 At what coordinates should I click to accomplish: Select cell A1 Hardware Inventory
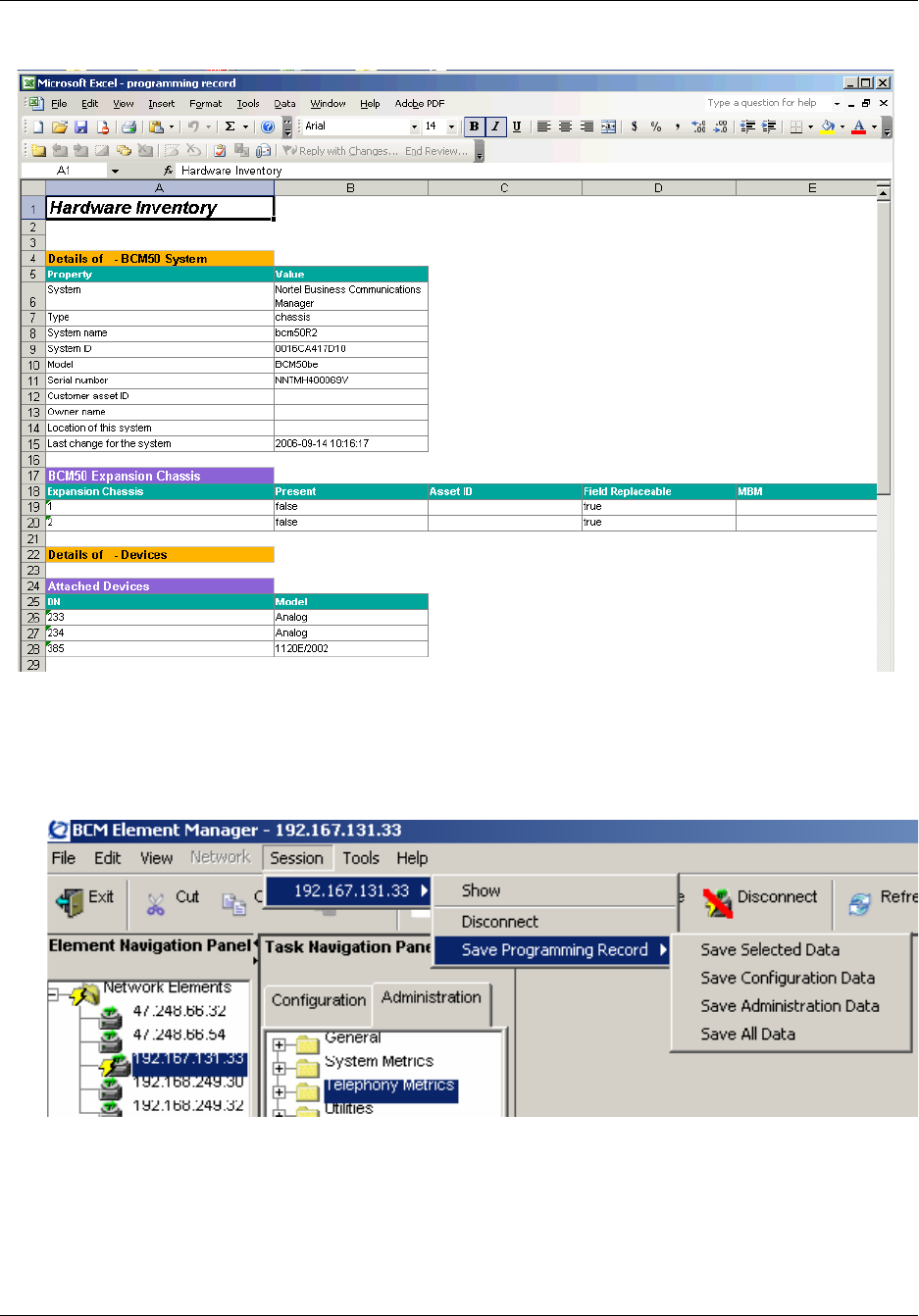(160, 208)
